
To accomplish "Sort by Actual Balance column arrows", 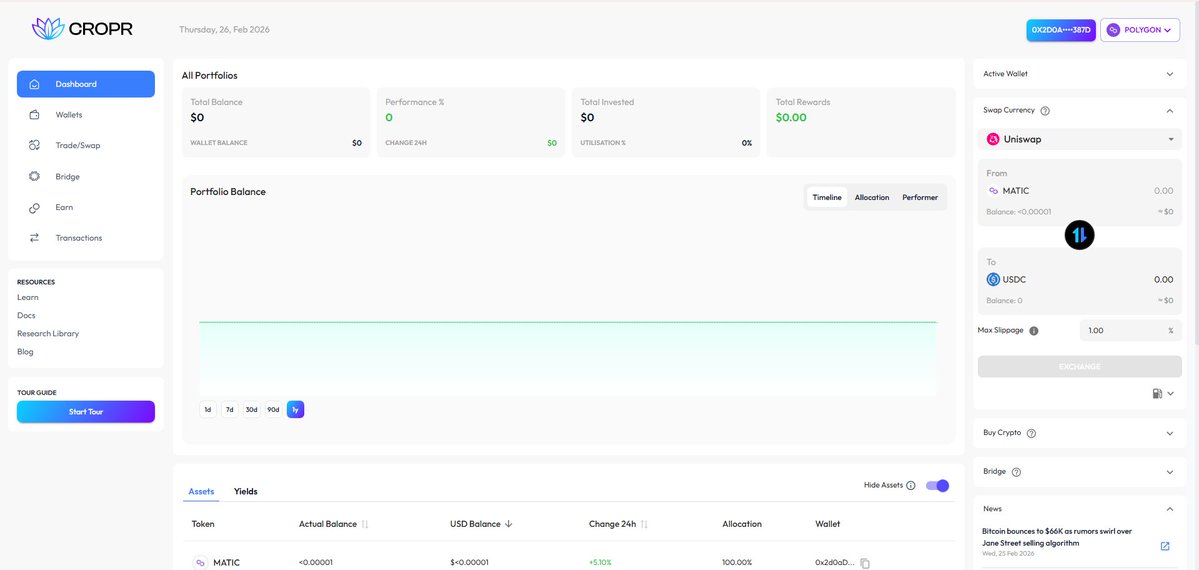I will click(x=365, y=524).
